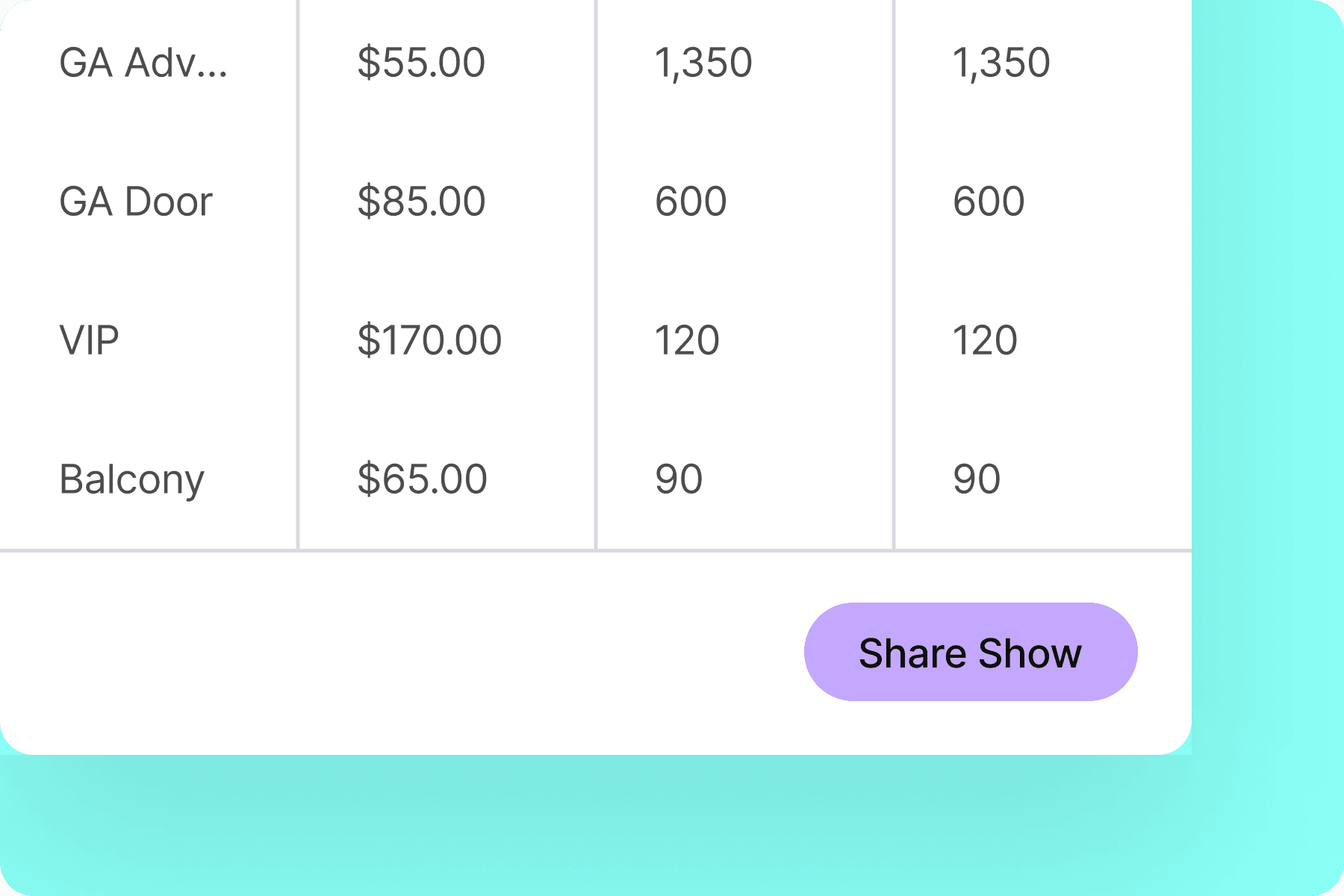Select the truncated GA Adv... ticket name
Screen dimensions: 1344x896
point(143,63)
